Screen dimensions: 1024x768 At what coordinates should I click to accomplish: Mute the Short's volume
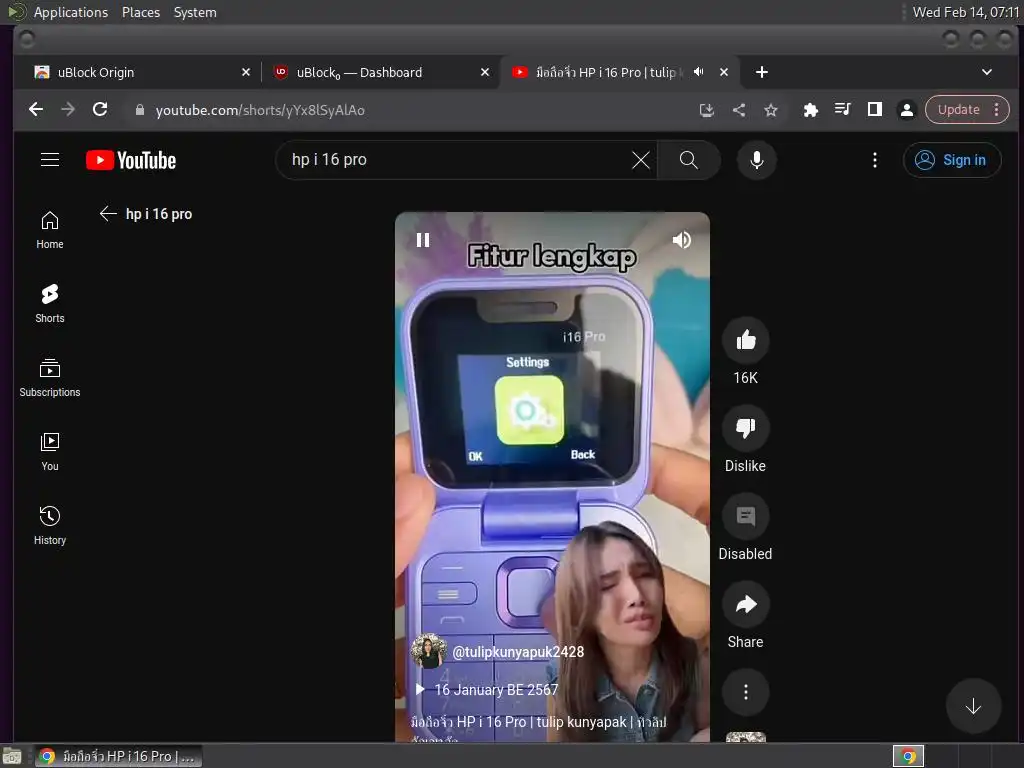pos(681,240)
